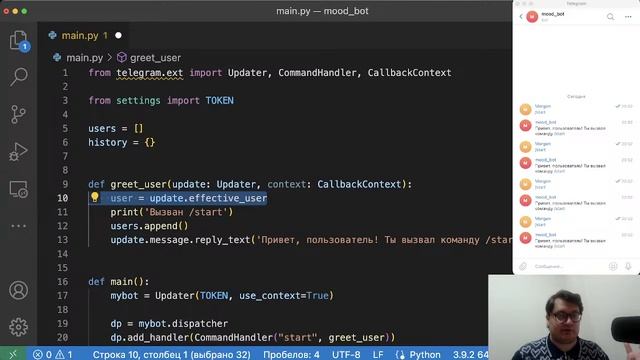Click 'CommandHandler("start"' on line 20
Image resolution: width=640 pixels, height=360 pixels.
(256, 338)
